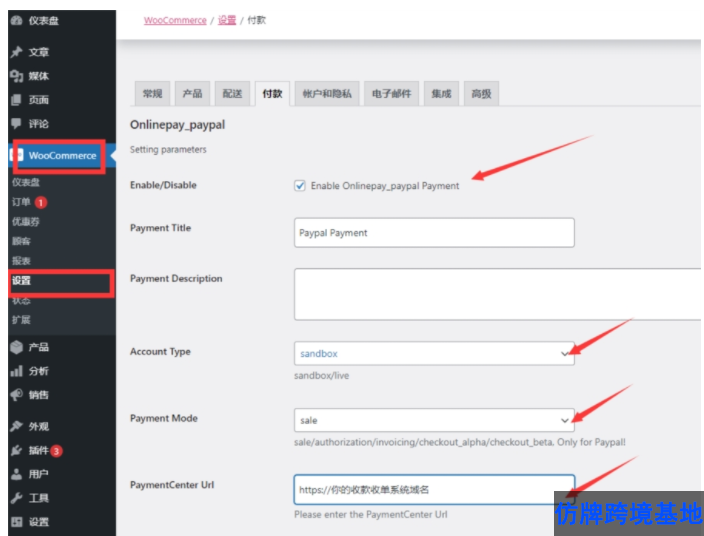Open the 用户 sidebar menu

point(39,474)
